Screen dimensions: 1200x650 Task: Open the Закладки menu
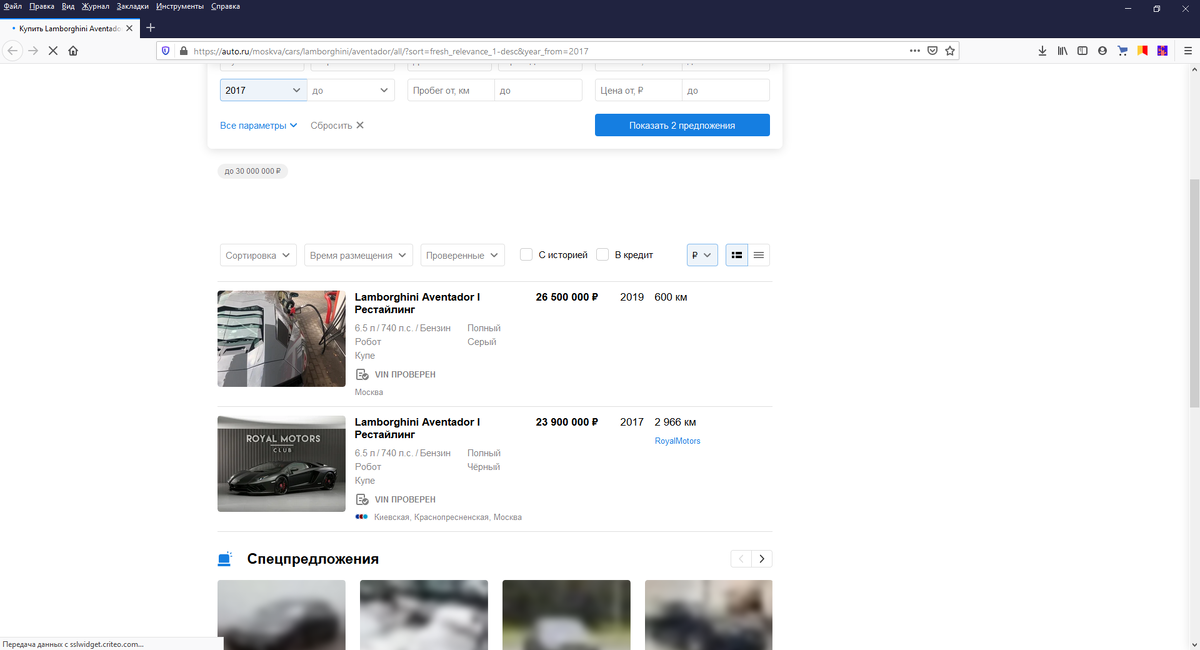(133, 6)
